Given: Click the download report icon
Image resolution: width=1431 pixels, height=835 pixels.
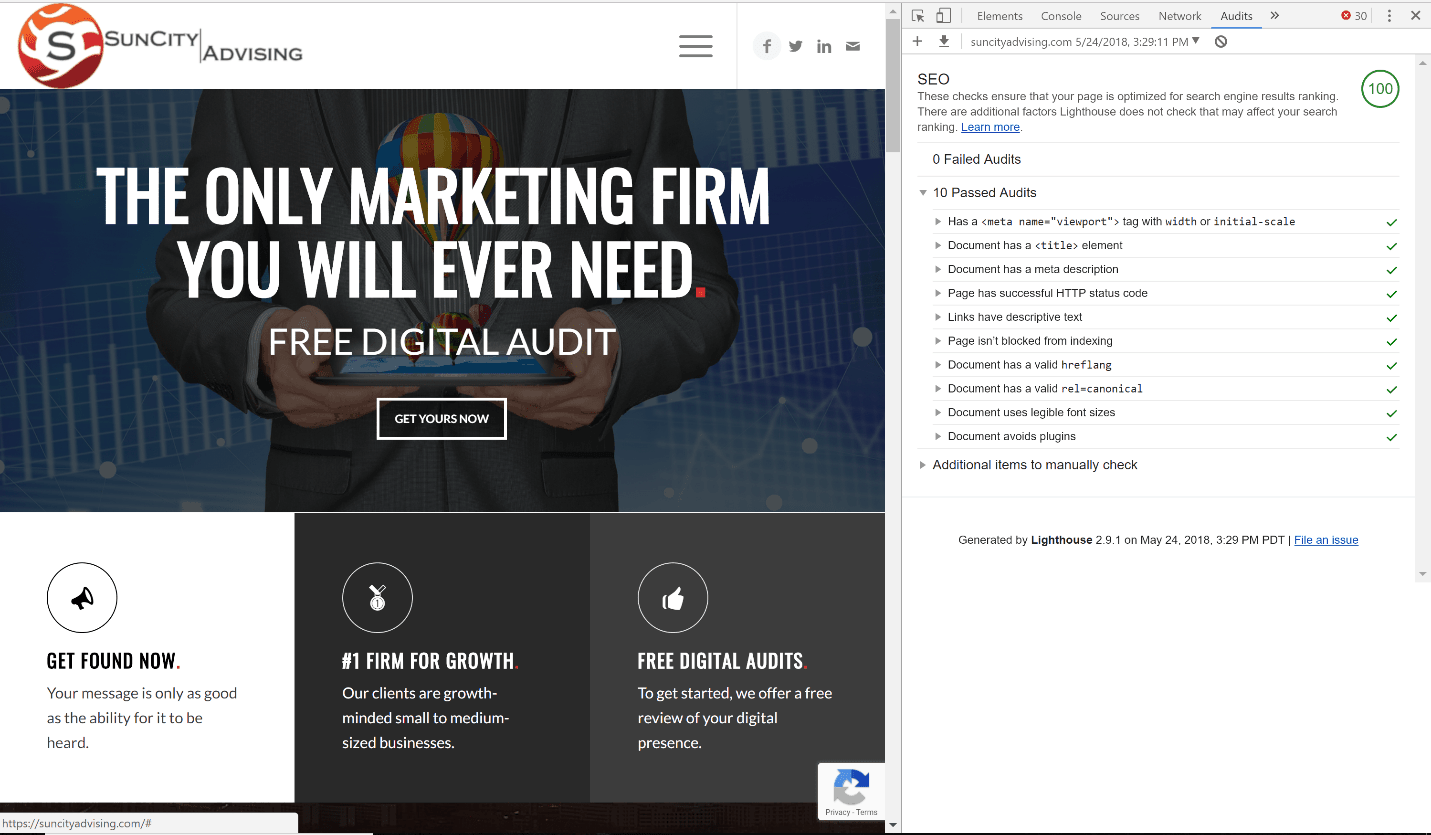Looking at the screenshot, I should tap(943, 42).
